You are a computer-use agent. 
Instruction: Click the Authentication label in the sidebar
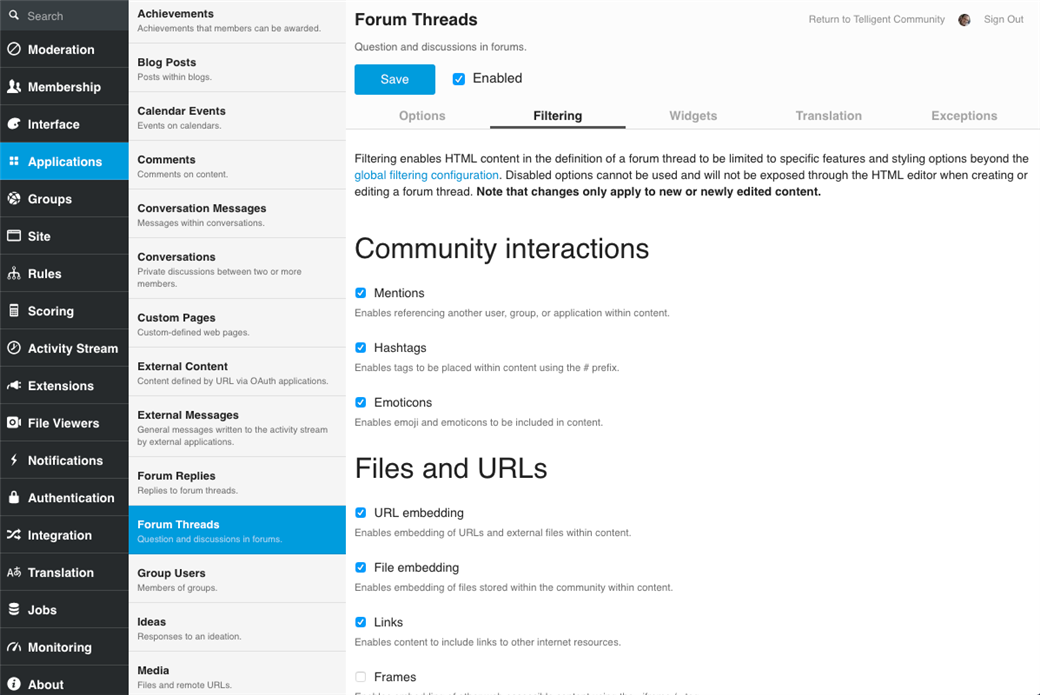click(71, 497)
